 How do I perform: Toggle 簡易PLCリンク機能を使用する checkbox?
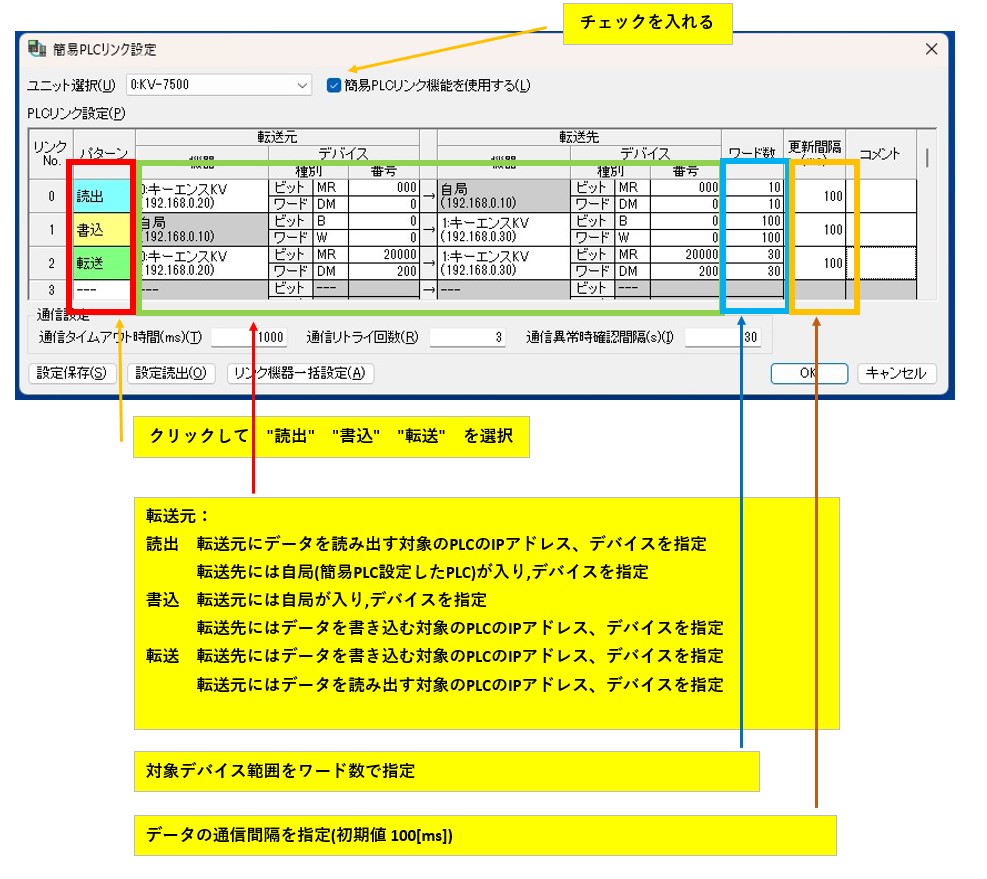pos(335,85)
